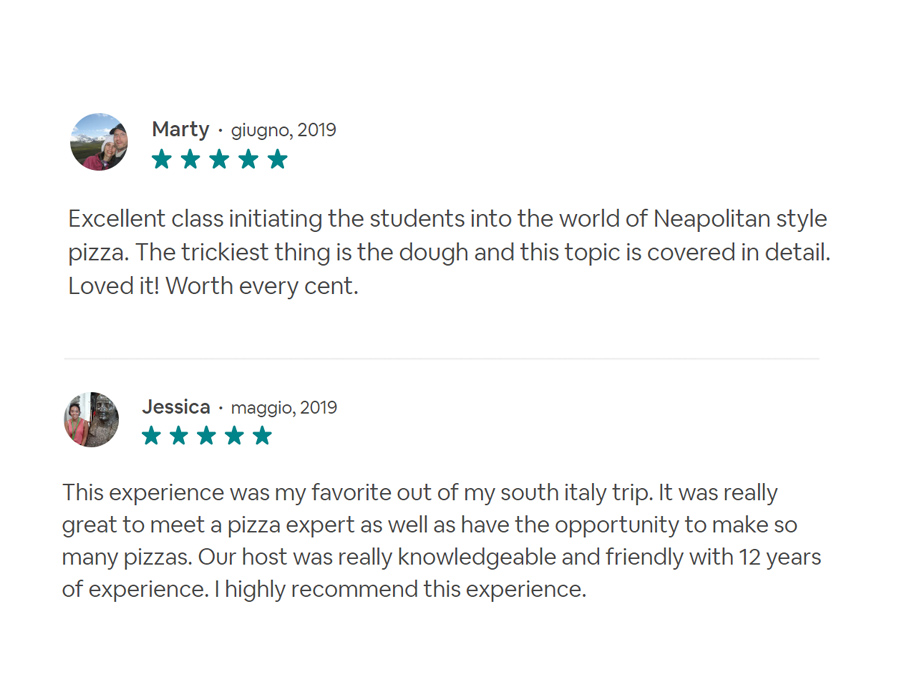Click Jessica's review text about south italy trip

(442, 541)
